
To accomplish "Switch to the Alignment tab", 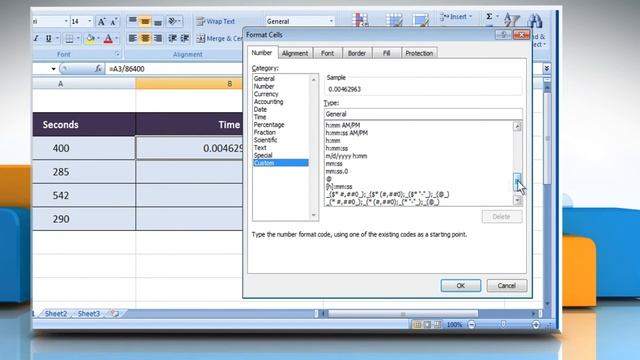I will pos(295,53).
